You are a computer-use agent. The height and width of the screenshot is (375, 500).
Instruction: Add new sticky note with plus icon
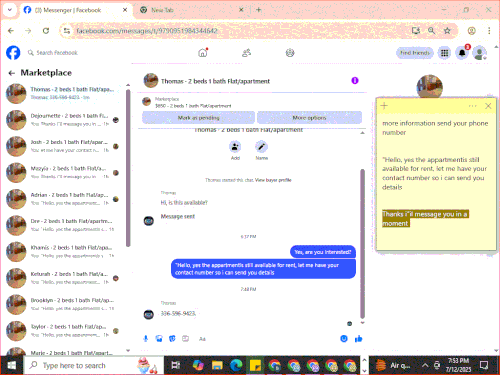(384, 106)
